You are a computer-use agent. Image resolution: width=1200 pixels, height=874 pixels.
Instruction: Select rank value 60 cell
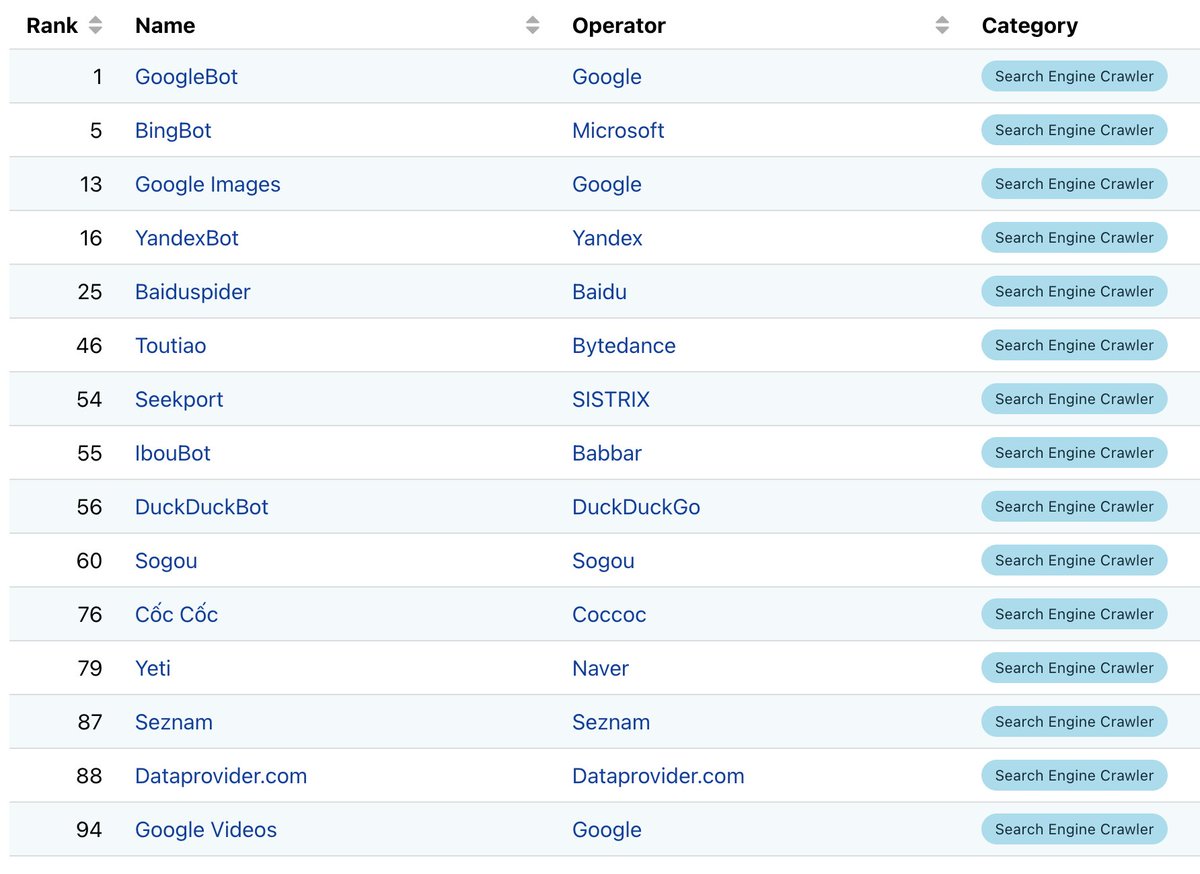[x=90, y=561]
